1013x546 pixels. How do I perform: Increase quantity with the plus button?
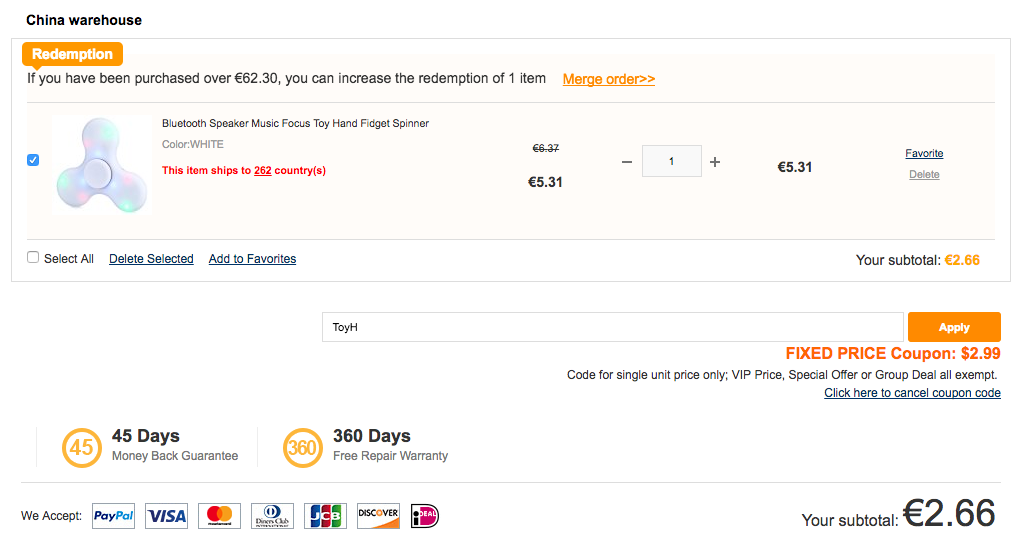pyautogui.click(x=715, y=162)
